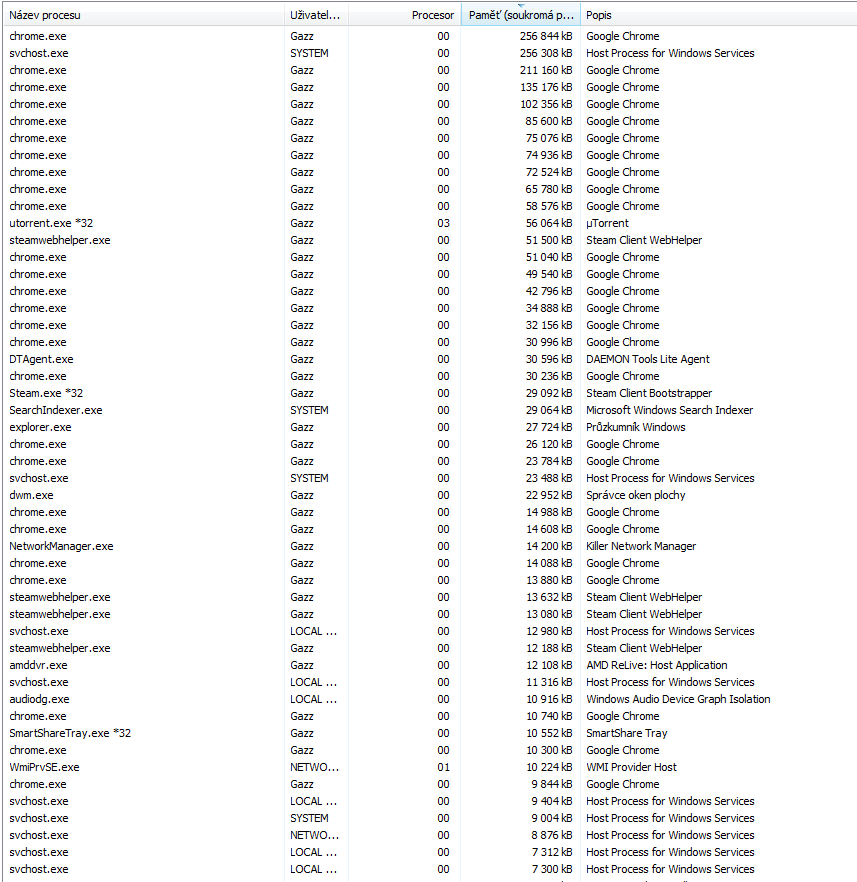
Task: Select the explorer.exe process name
Action: tap(40, 427)
